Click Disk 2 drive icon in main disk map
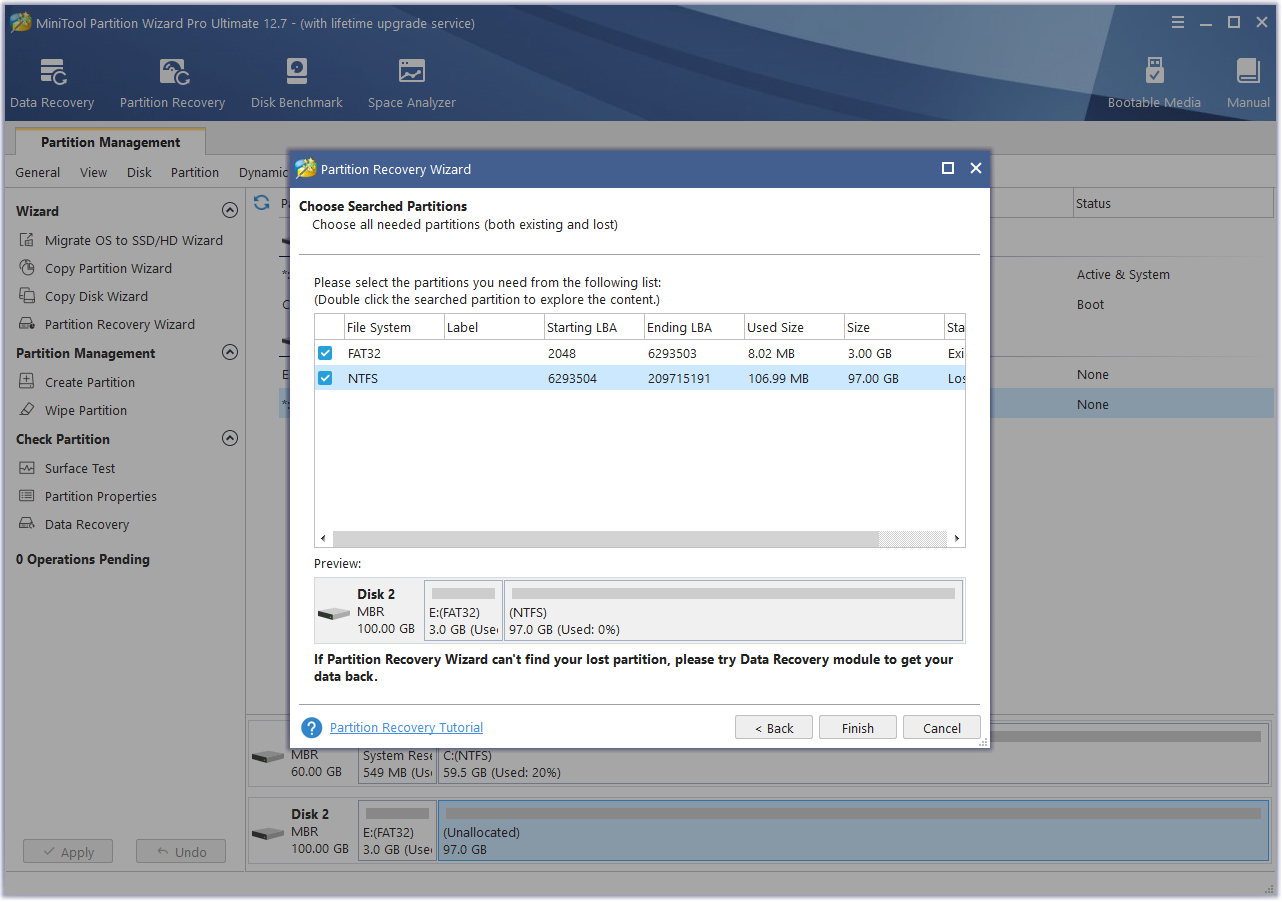The image size is (1282, 902). [268, 833]
